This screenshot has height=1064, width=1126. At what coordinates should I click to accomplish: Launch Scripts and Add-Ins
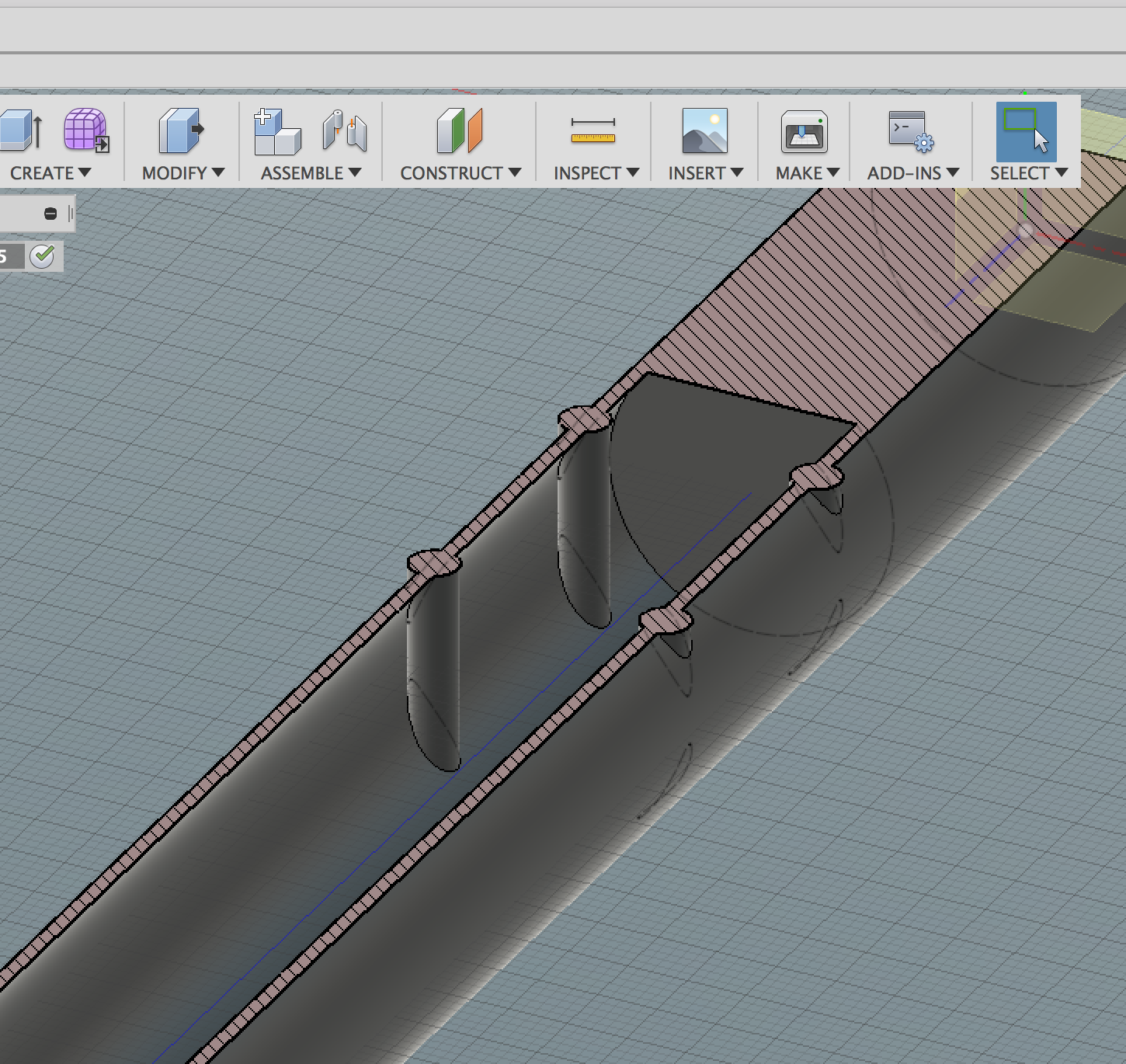910,132
